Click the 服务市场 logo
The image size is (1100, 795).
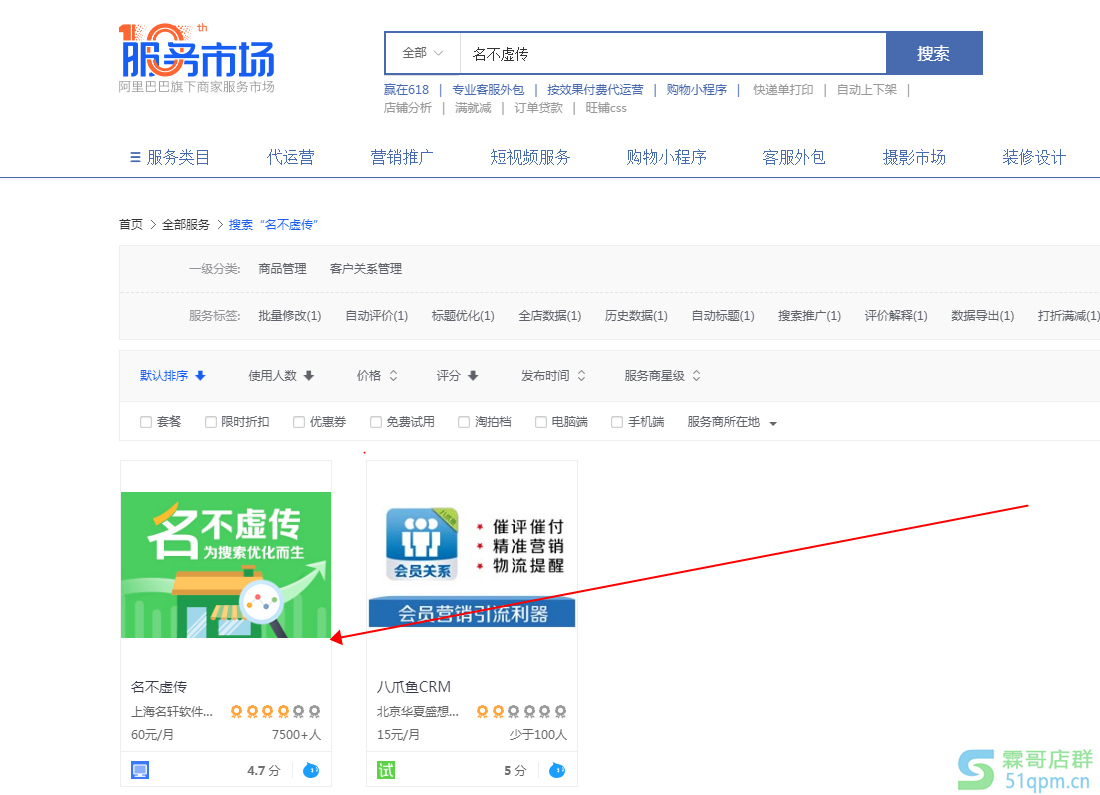[x=196, y=57]
